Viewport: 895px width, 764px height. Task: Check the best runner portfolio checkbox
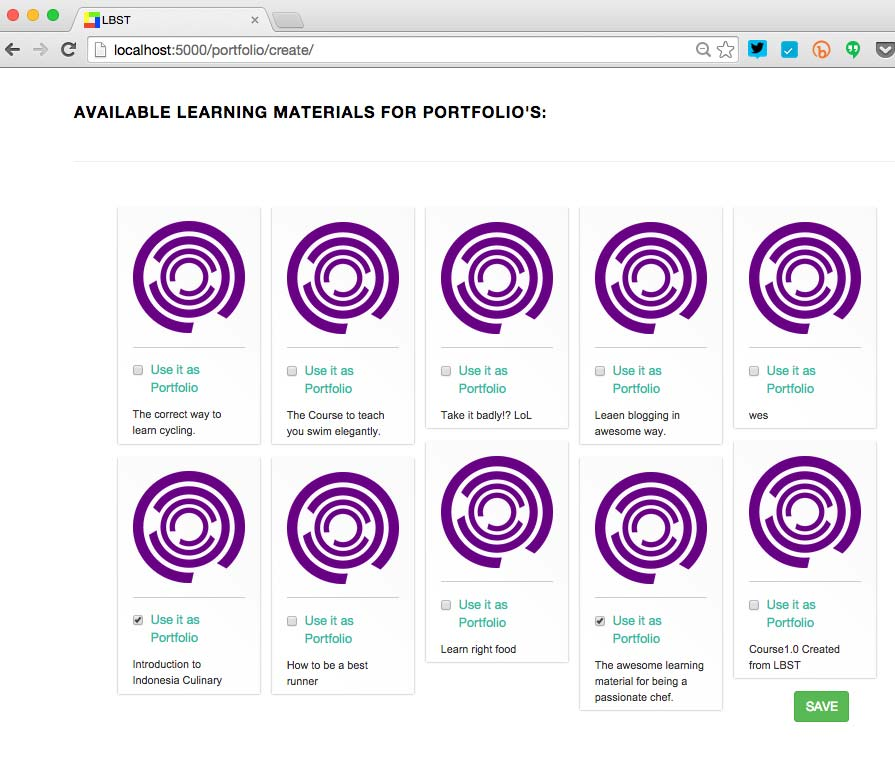[x=292, y=621]
